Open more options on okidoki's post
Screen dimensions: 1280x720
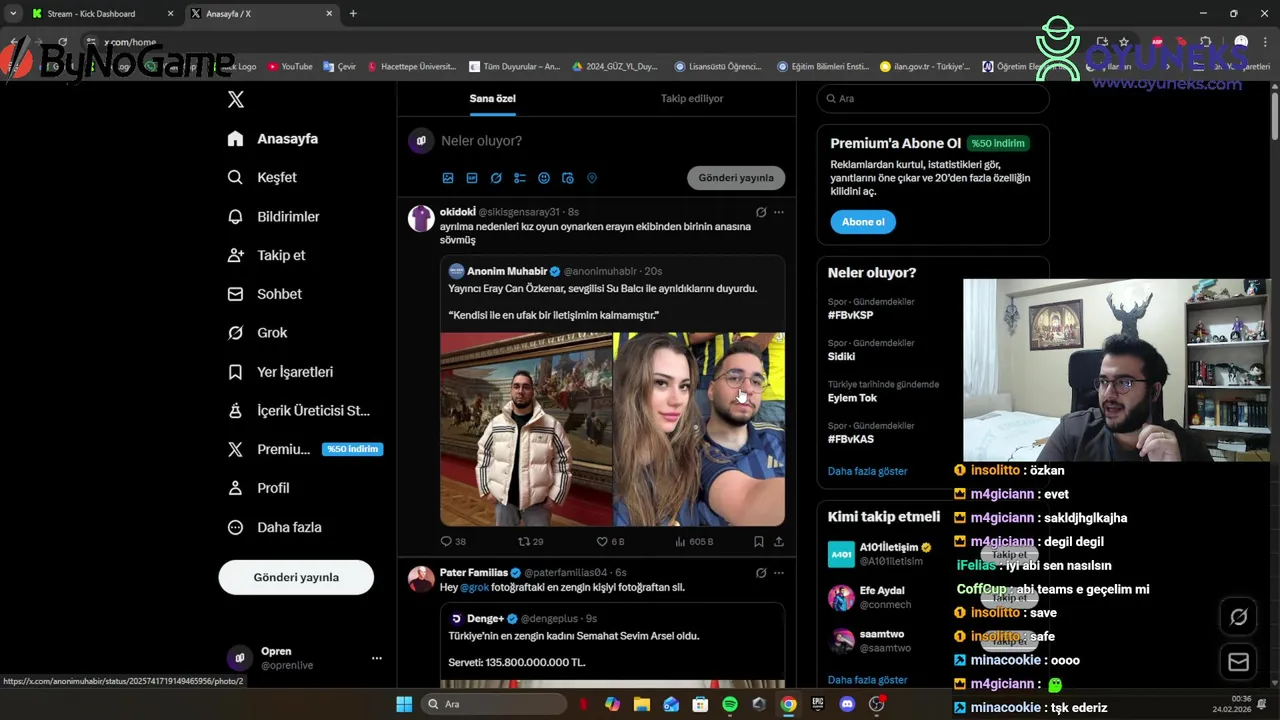(x=779, y=212)
